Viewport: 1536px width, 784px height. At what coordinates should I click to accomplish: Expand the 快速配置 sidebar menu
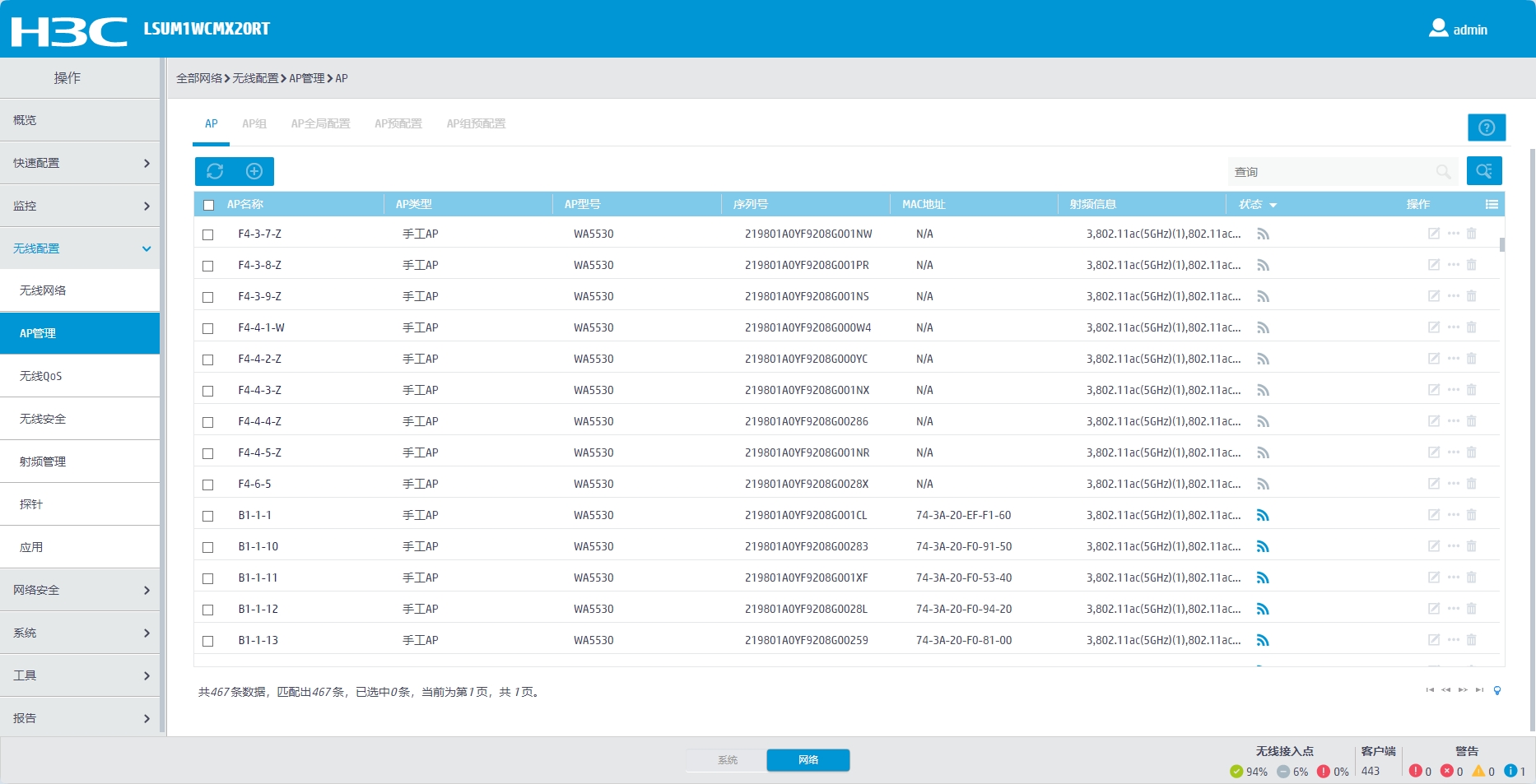80,163
